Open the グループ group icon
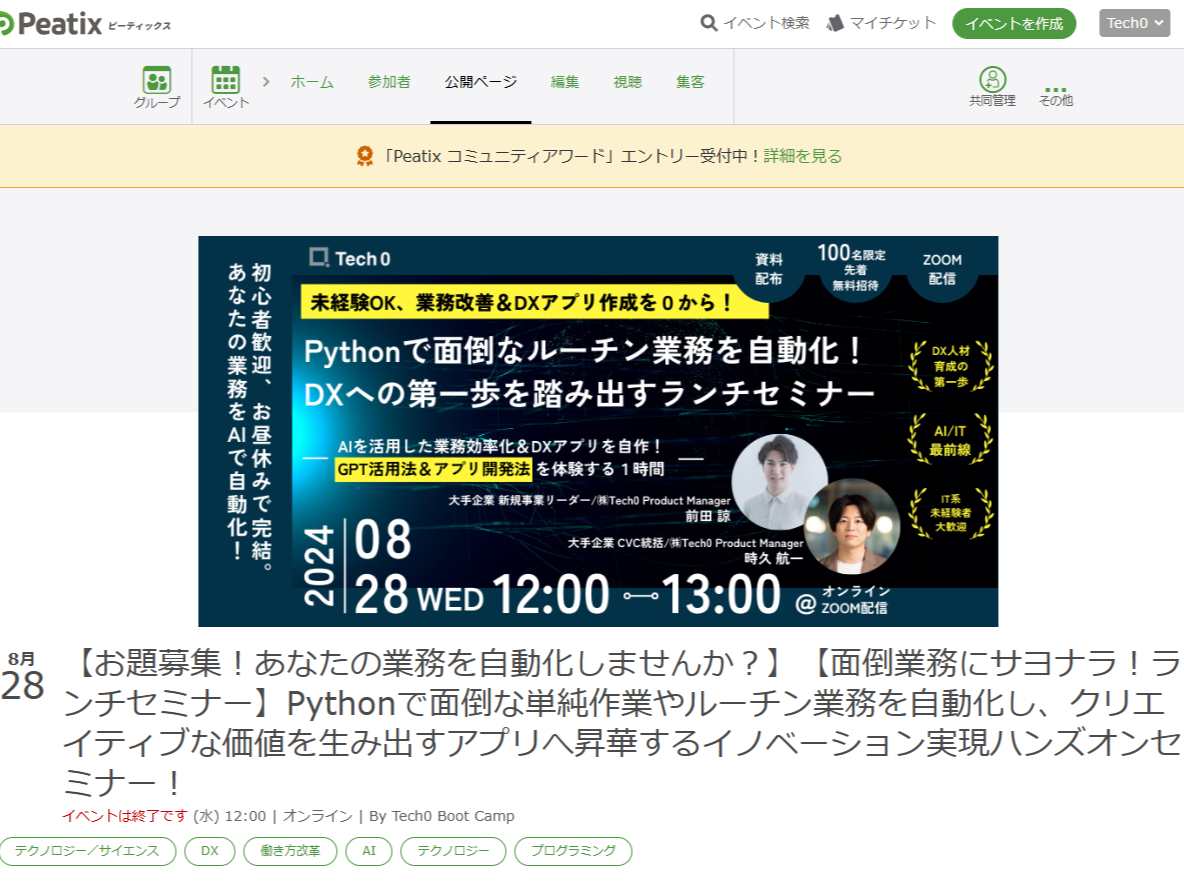 pyautogui.click(x=157, y=79)
